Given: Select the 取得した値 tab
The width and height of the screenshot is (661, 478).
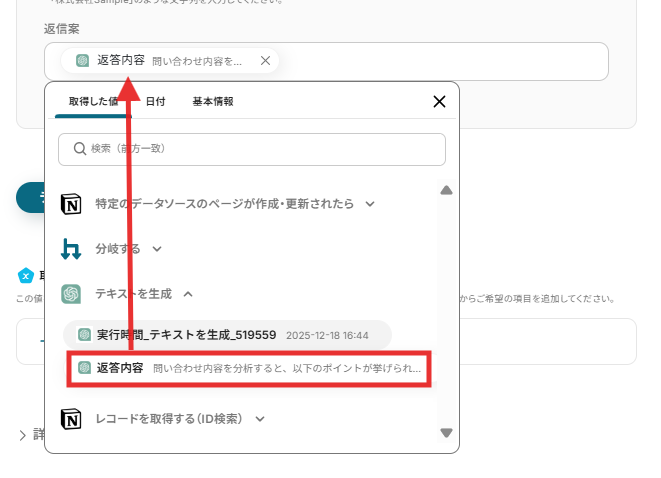Looking at the screenshot, I should coord(93,102).
